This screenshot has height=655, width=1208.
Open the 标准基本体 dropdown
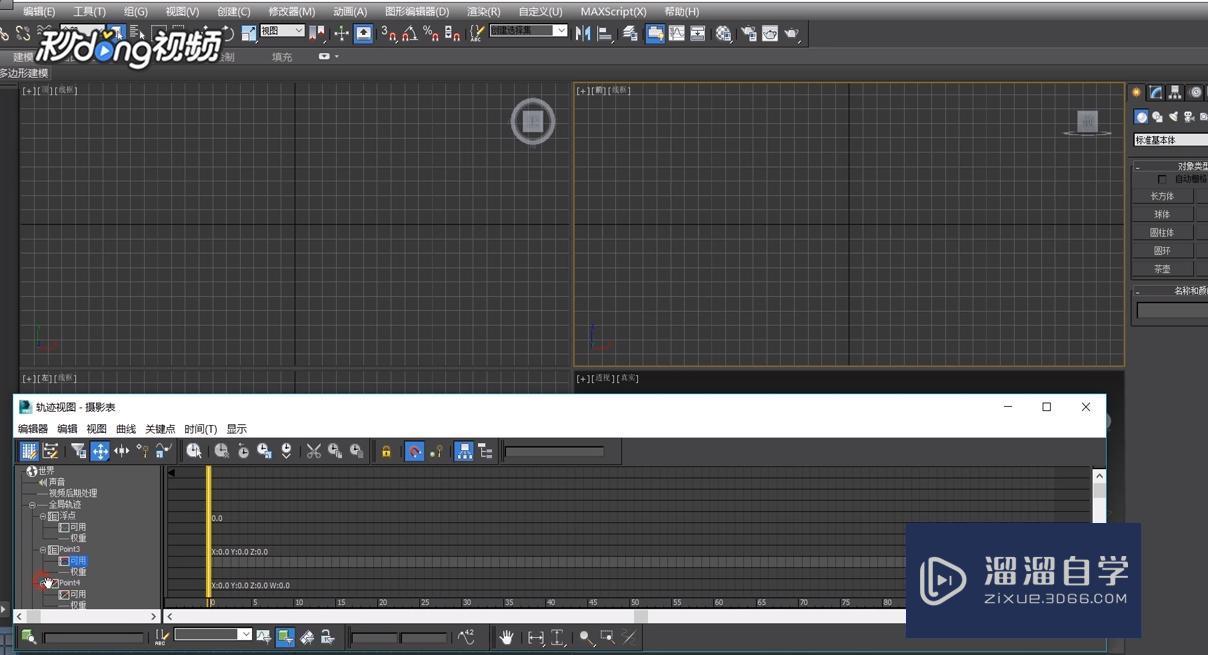pos(1171,140)
